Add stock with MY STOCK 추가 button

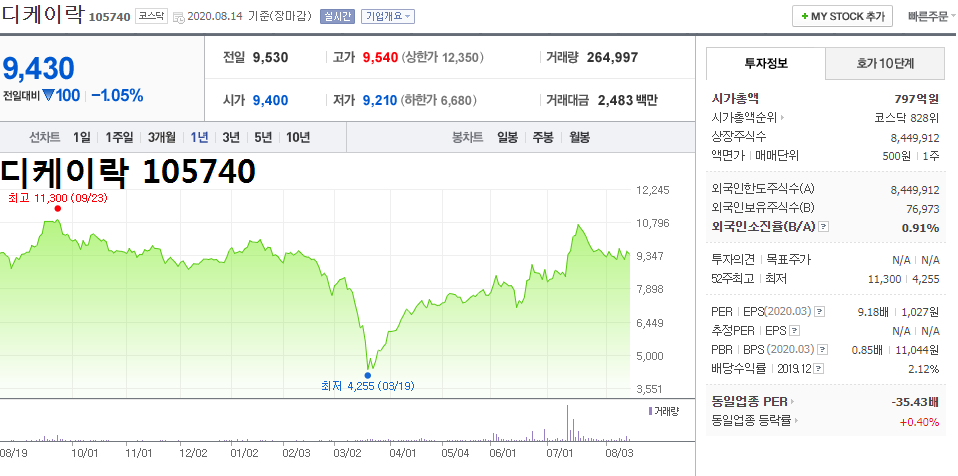843,16
